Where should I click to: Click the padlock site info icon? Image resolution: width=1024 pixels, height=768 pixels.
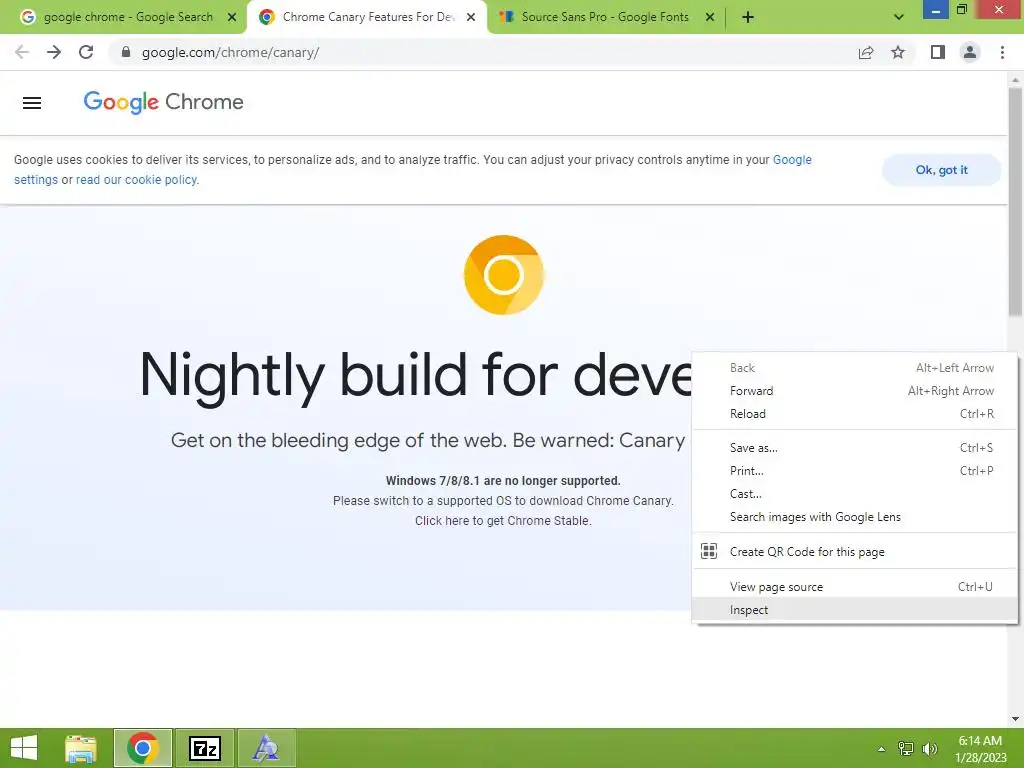126,52
